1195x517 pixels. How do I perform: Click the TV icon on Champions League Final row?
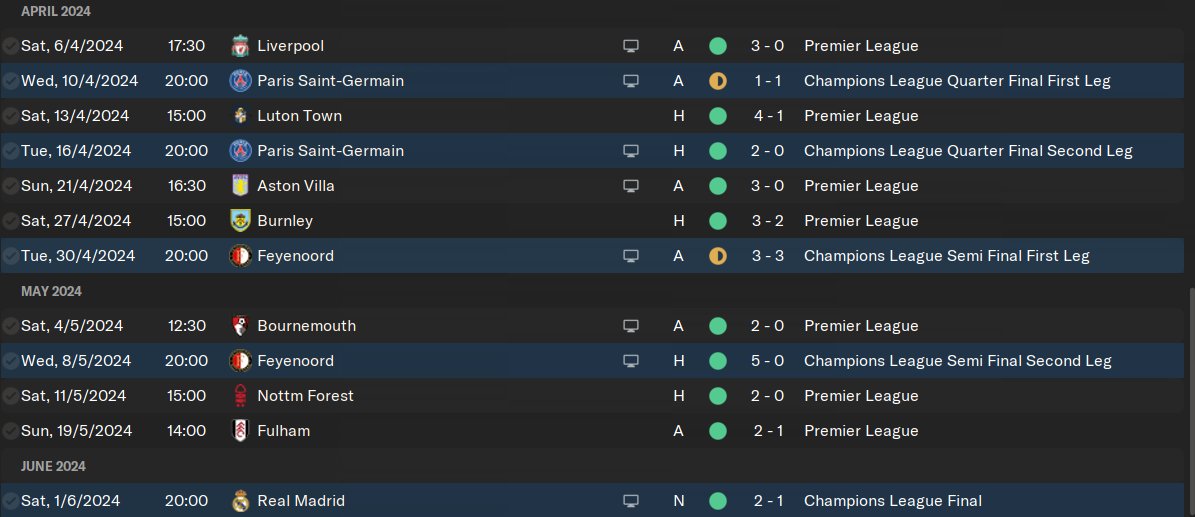click(631, 501)
